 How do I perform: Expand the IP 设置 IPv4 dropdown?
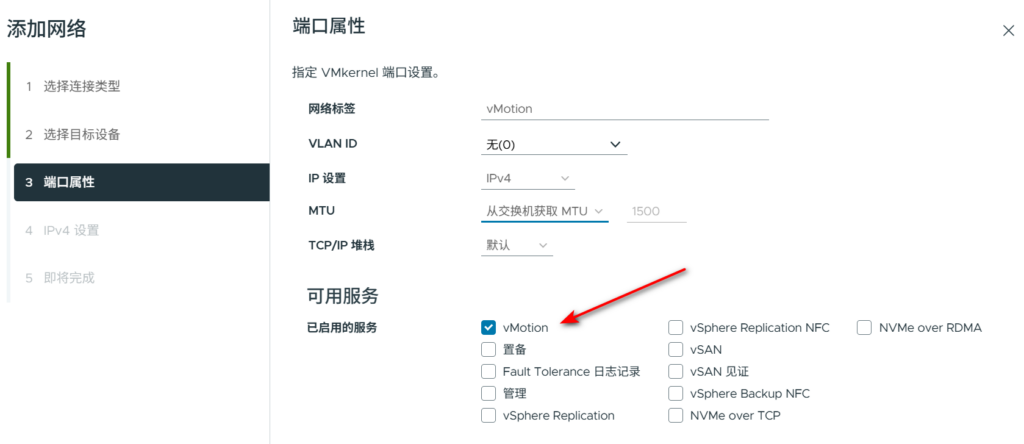coord(523,179)
